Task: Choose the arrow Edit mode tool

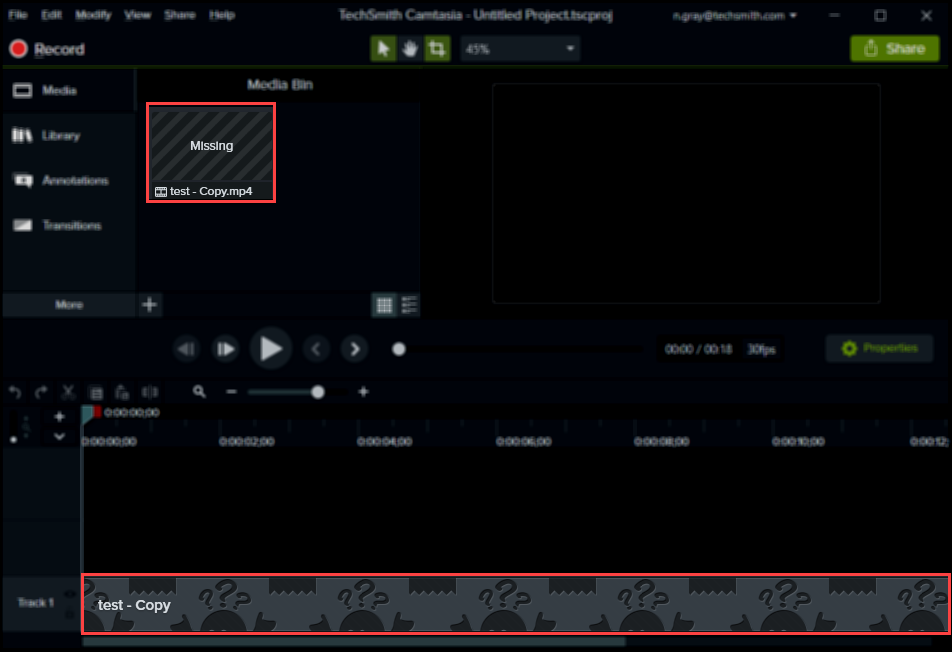Action: pos(384,49)
